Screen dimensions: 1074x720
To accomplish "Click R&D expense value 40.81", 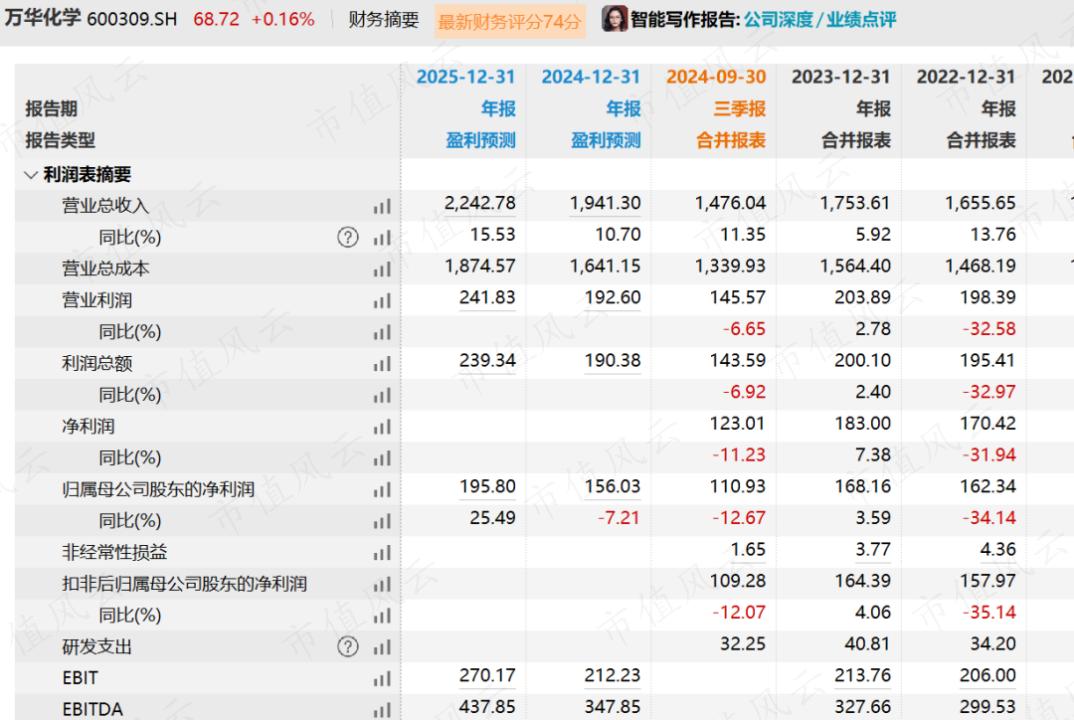I will [868, 645].
